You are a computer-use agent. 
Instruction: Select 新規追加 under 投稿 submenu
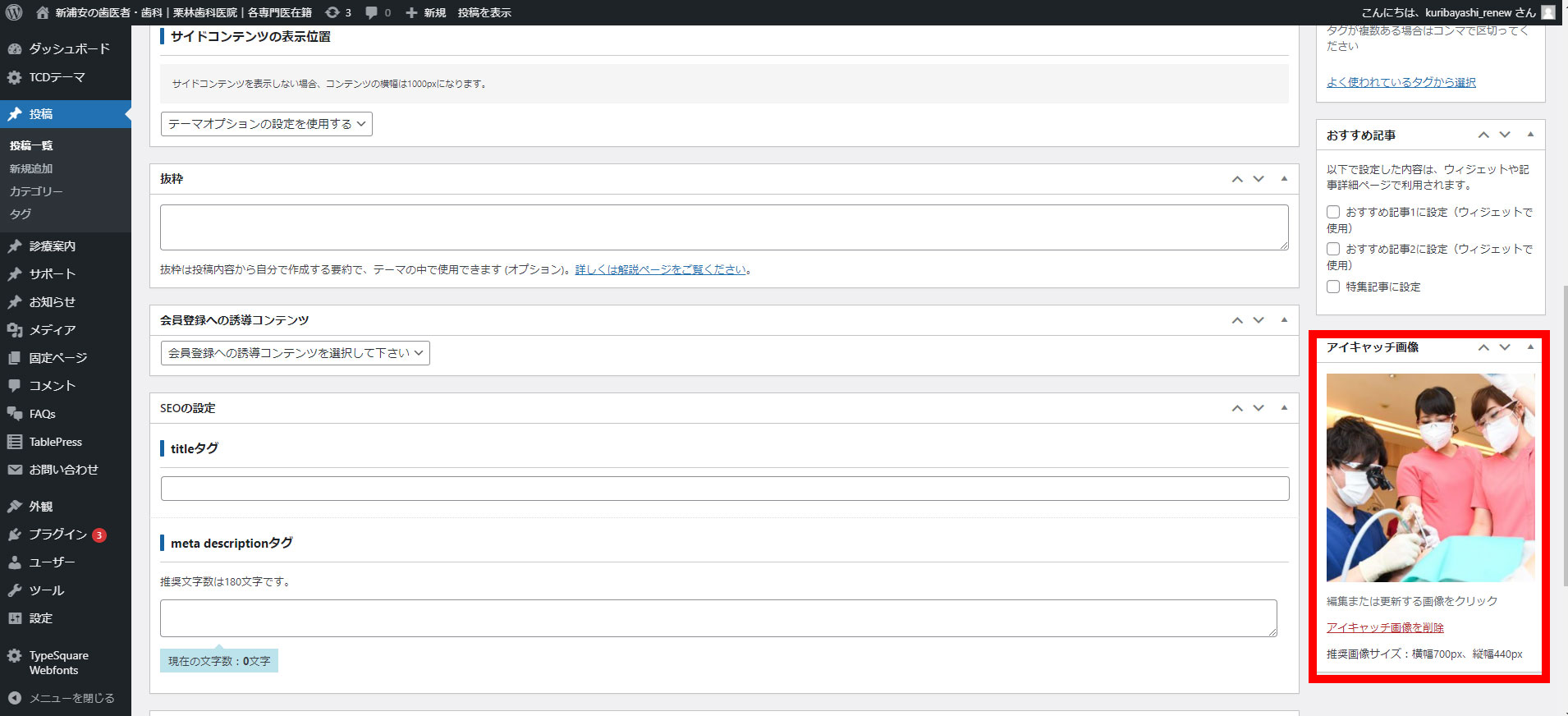click(x=31, y=168)
